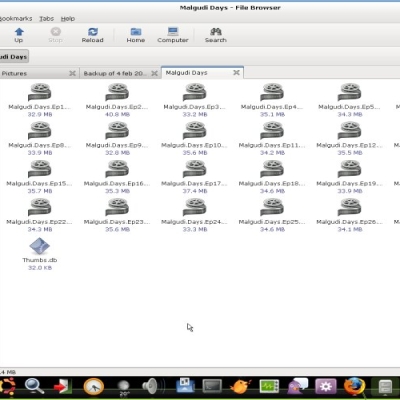Open the speaker volume dock icon
This screenshot has width=400, height=400.
[x=153, y=387]
